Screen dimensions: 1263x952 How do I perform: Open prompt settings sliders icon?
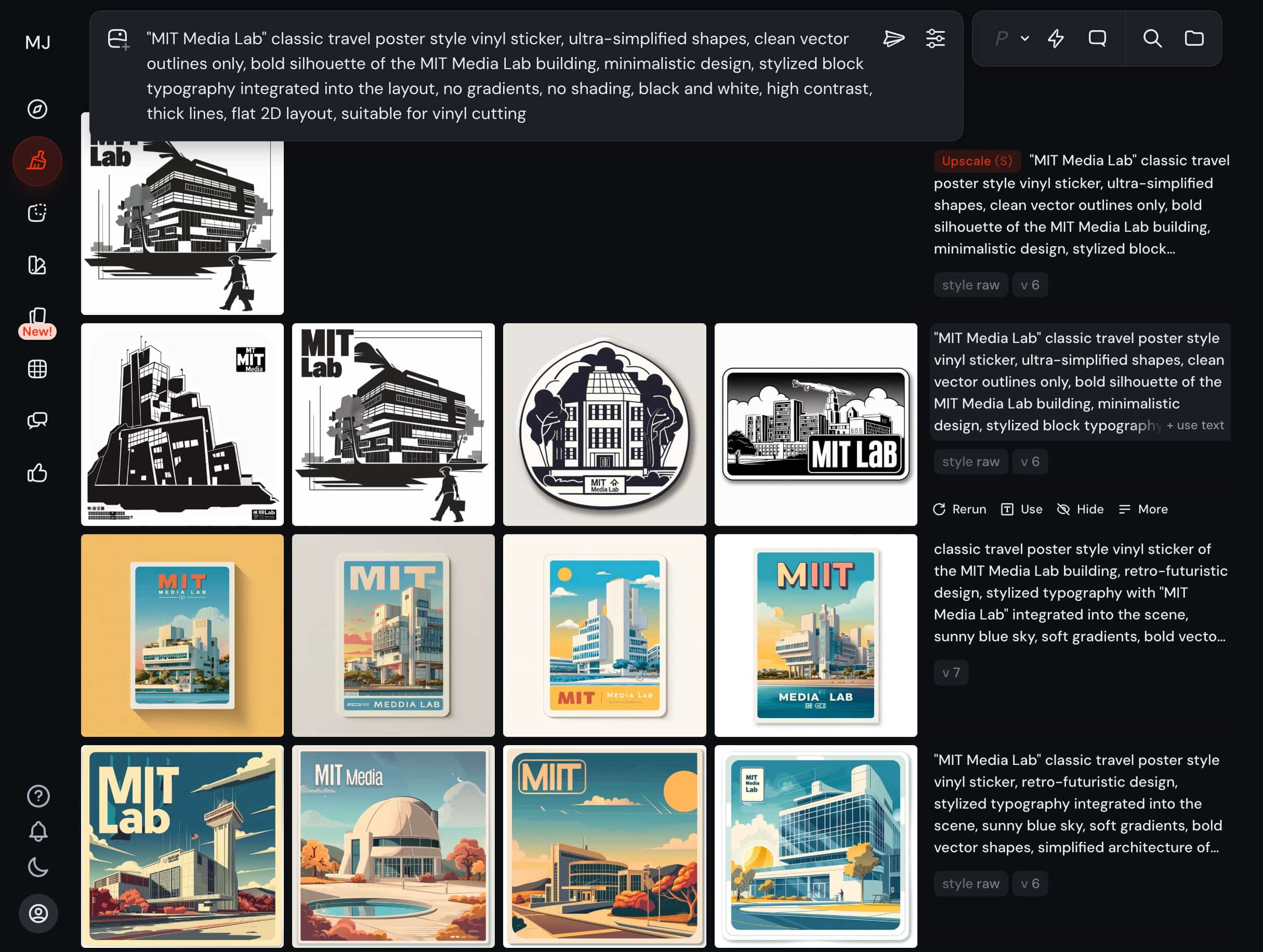click(935, 39)
